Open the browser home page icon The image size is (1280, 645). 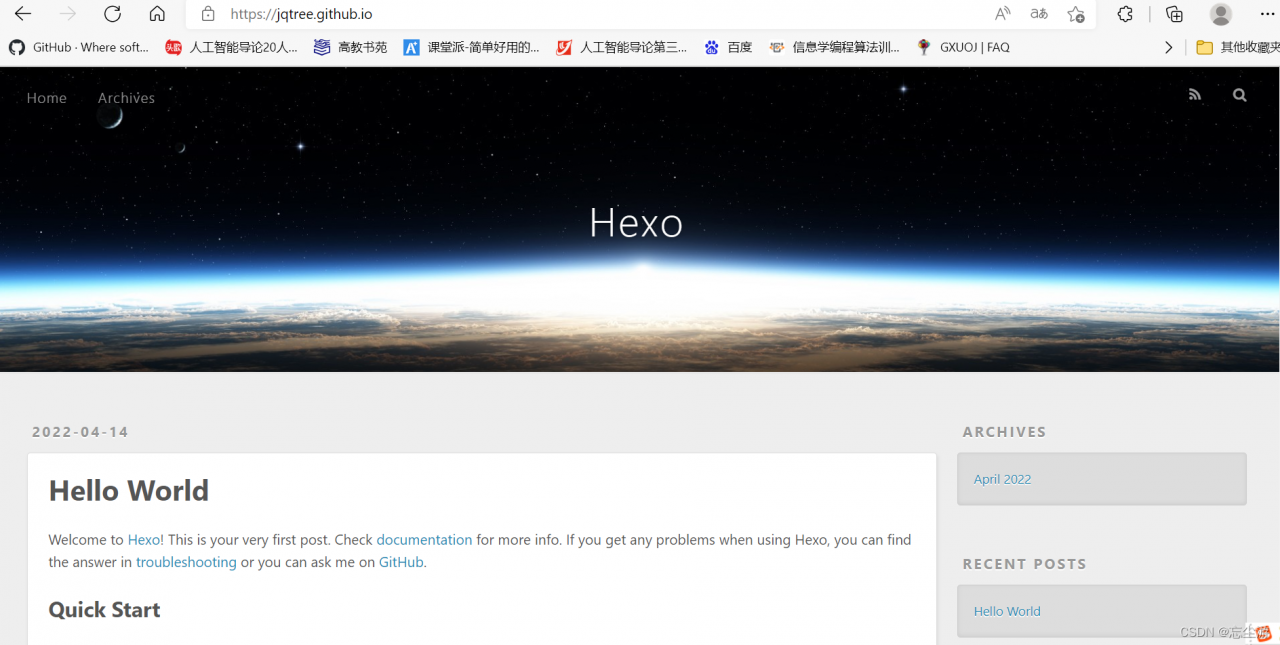[157, 14]
